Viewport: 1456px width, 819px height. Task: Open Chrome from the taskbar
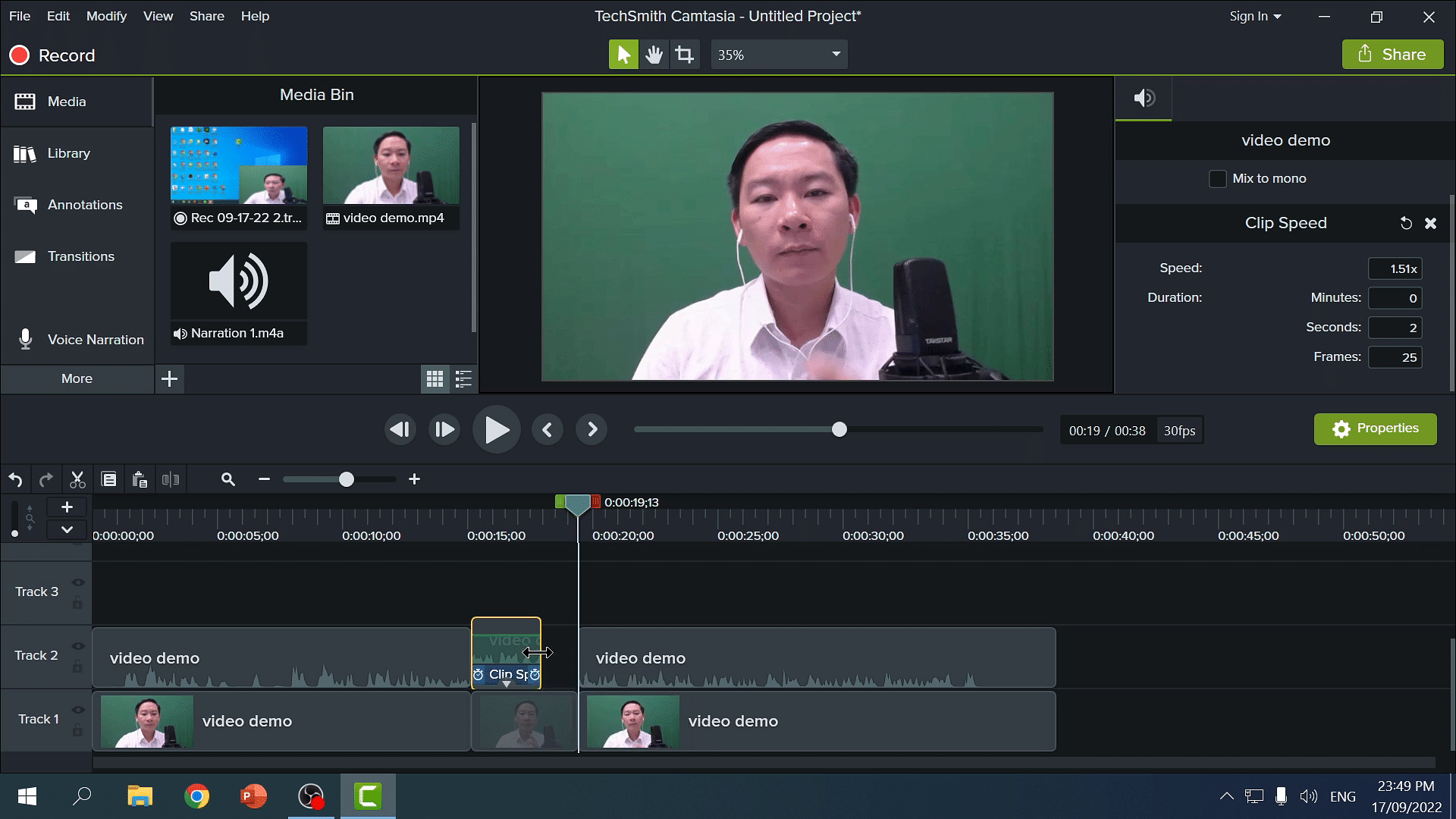[196, 796]
